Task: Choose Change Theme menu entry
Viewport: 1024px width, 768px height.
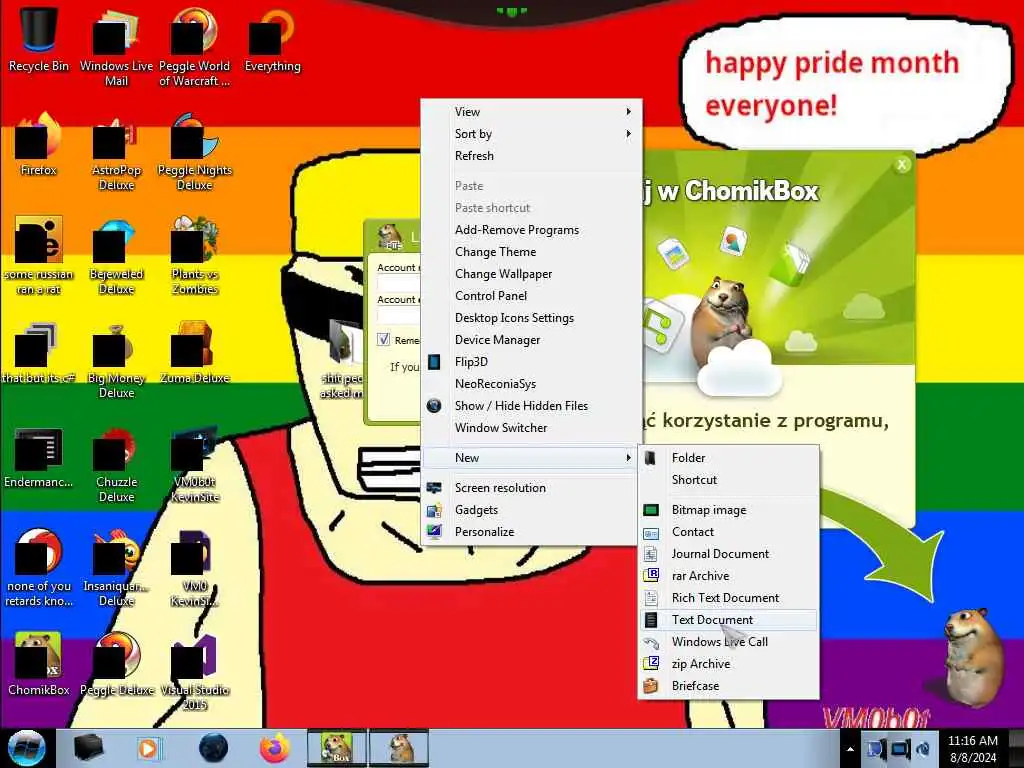Action: 532,252
